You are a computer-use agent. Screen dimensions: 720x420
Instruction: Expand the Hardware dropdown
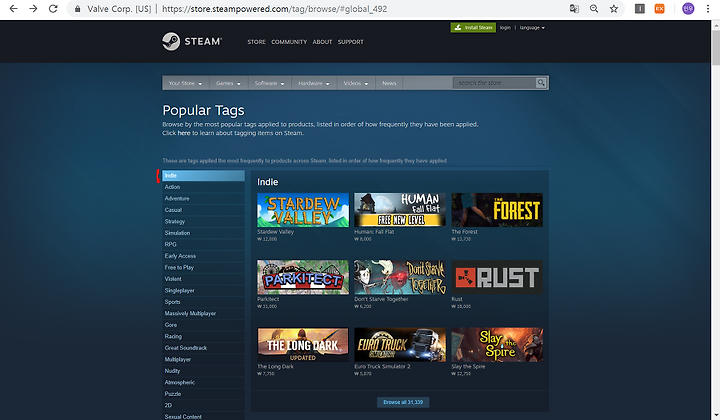click(314, 83)
